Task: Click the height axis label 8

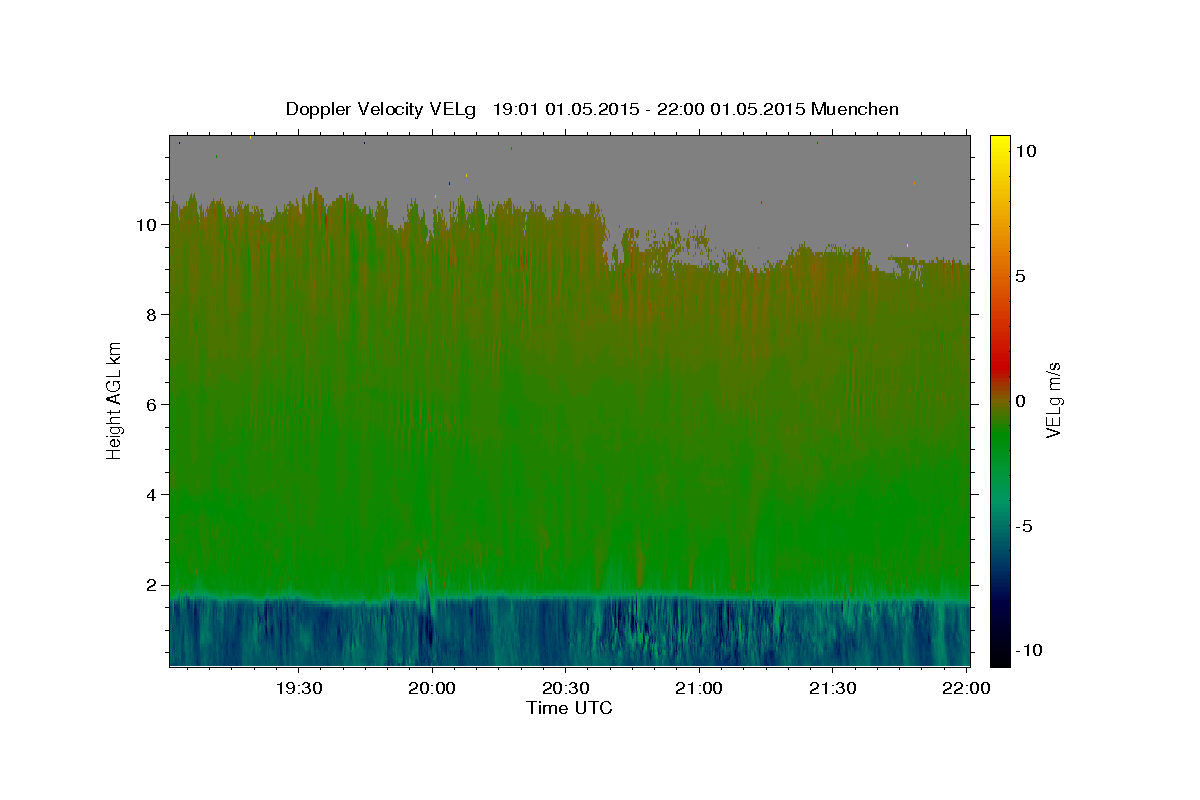Action: (152, 315)
